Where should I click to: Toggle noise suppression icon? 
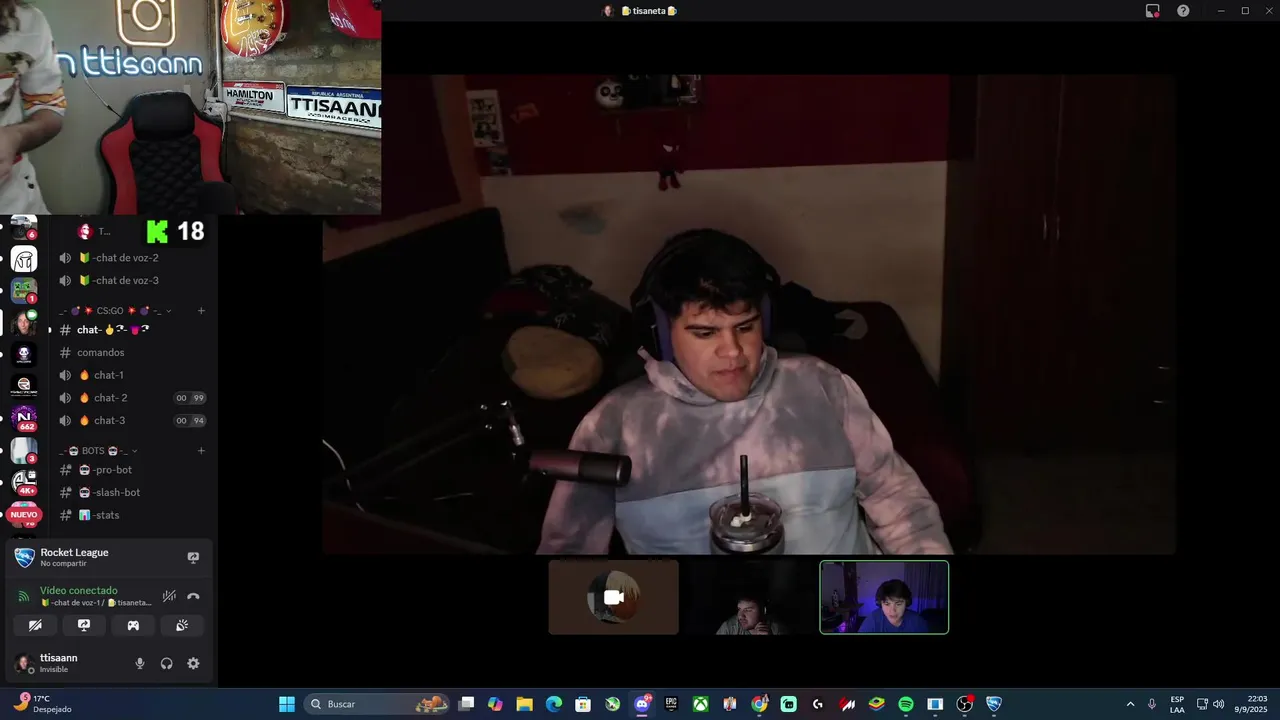[169, 596]
